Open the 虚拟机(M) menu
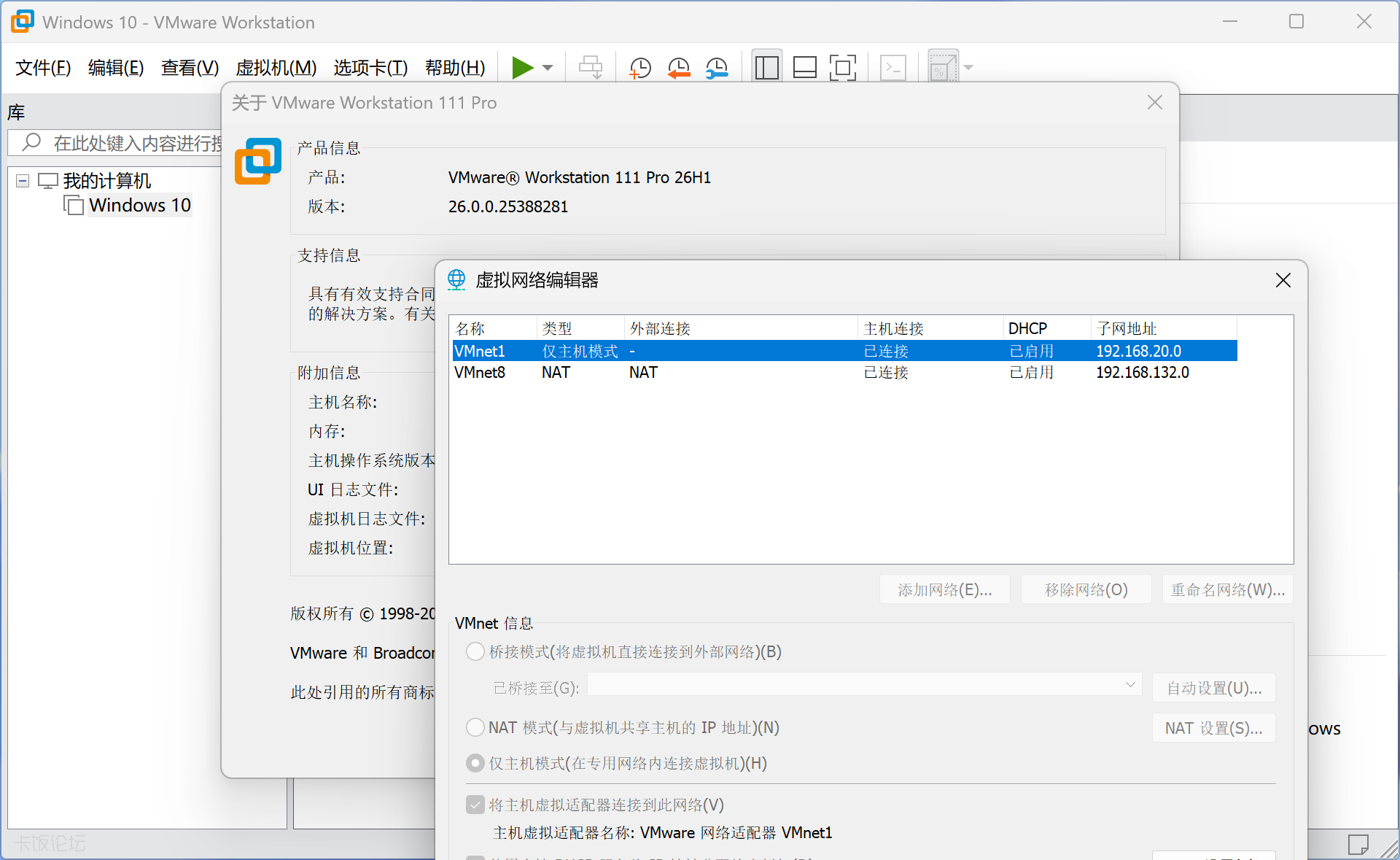The width and height of the screenshot is (1400, 860). point(276,68)
